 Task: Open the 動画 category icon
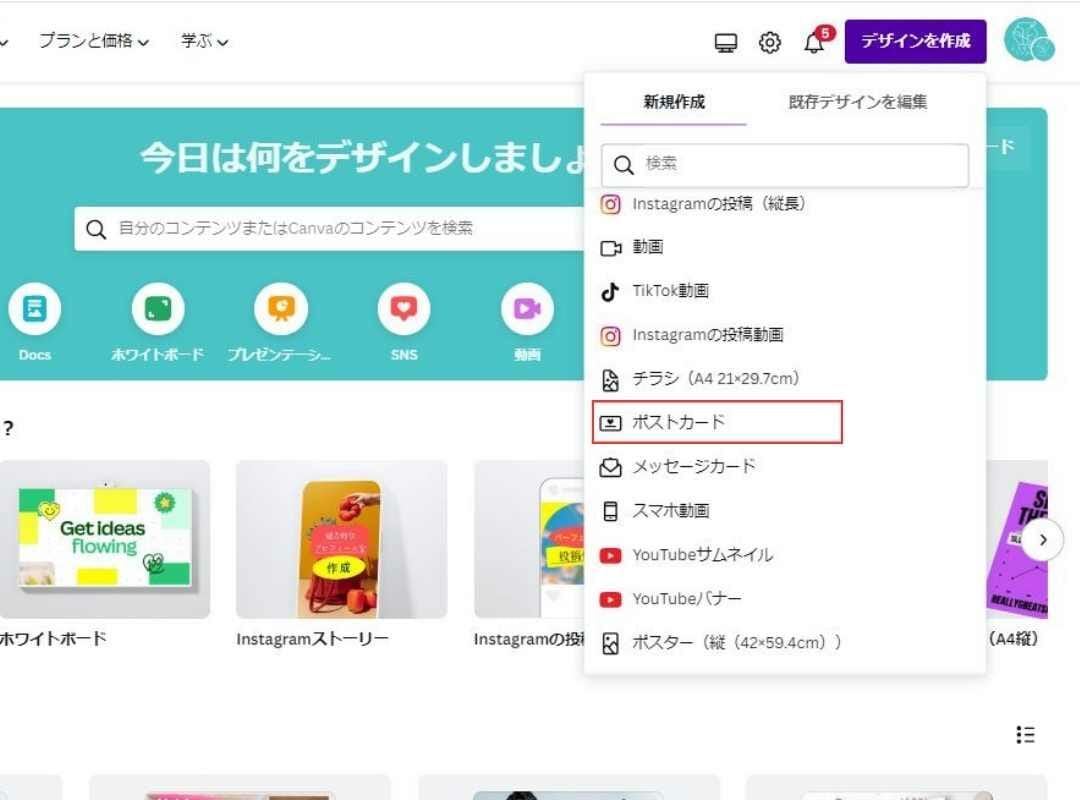[525, 310]
